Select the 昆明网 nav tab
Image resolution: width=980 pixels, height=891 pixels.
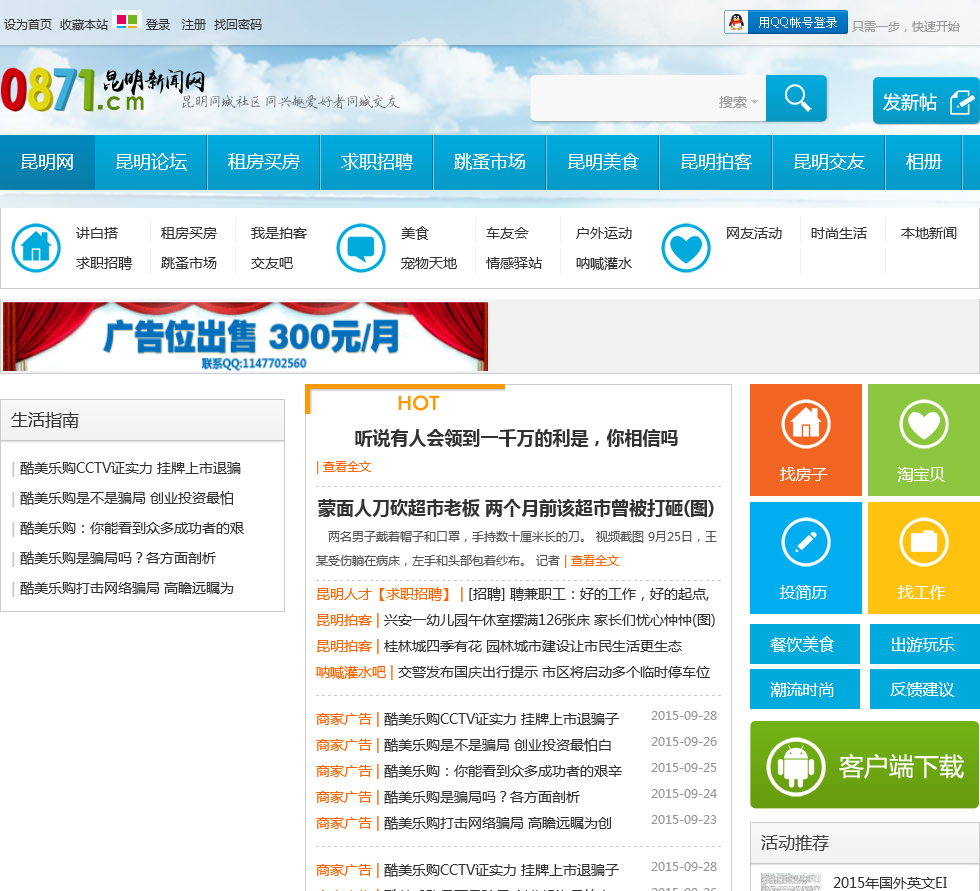[48, 162]
